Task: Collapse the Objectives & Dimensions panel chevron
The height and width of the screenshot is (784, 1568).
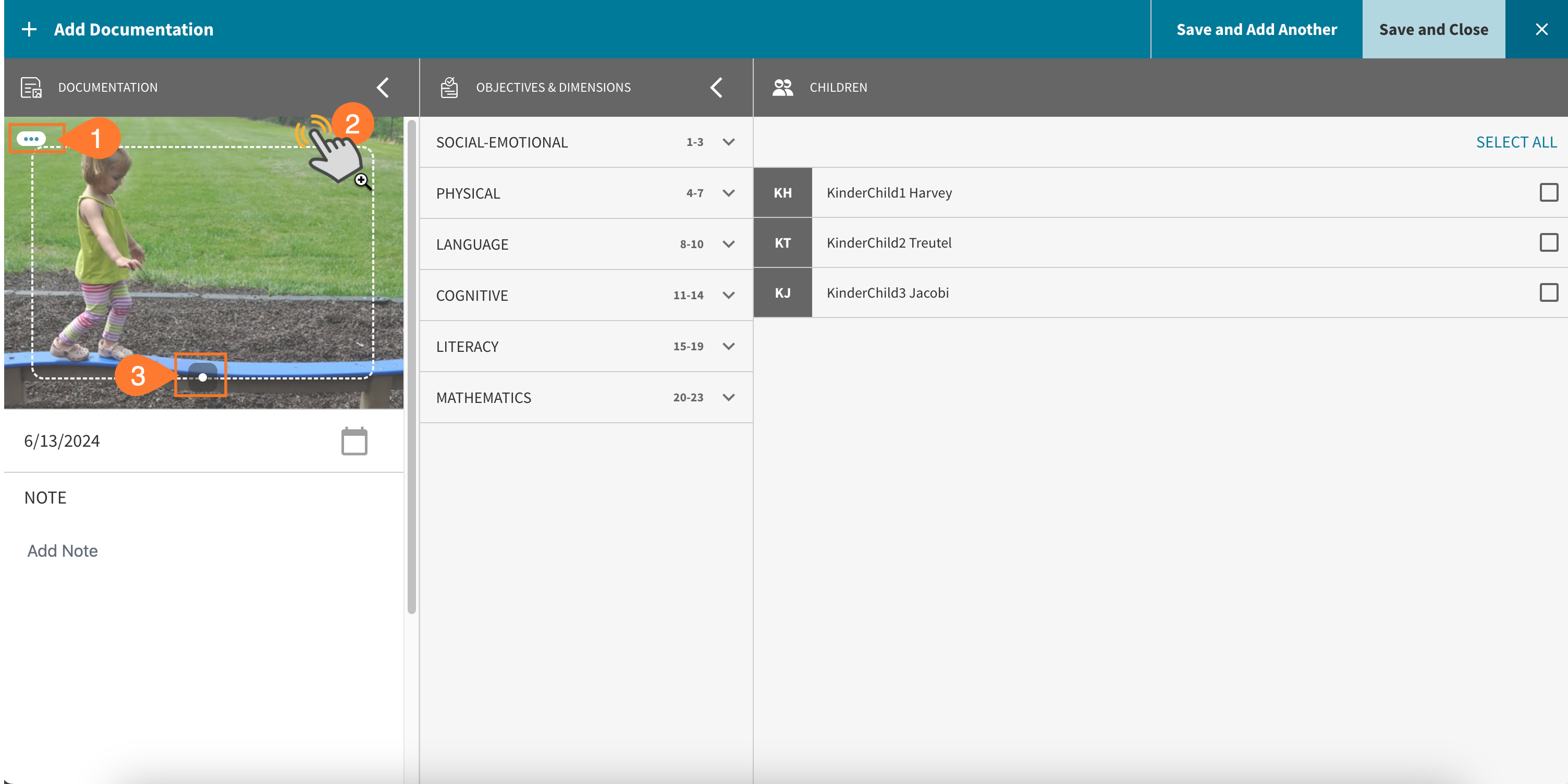Action: tap(717, 87)
